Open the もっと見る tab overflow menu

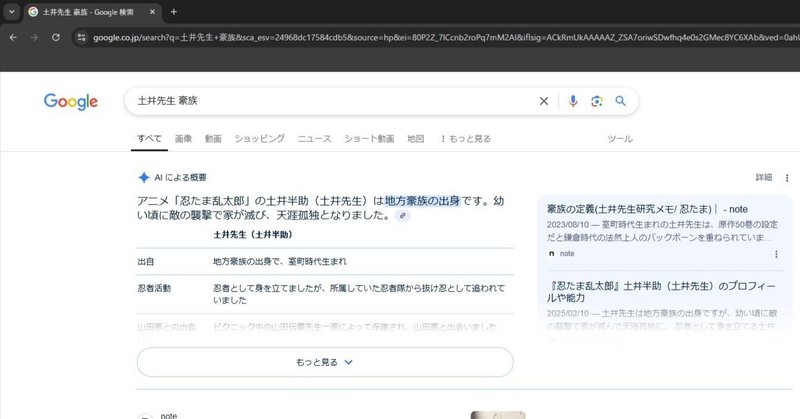click(x=465, y=138)
